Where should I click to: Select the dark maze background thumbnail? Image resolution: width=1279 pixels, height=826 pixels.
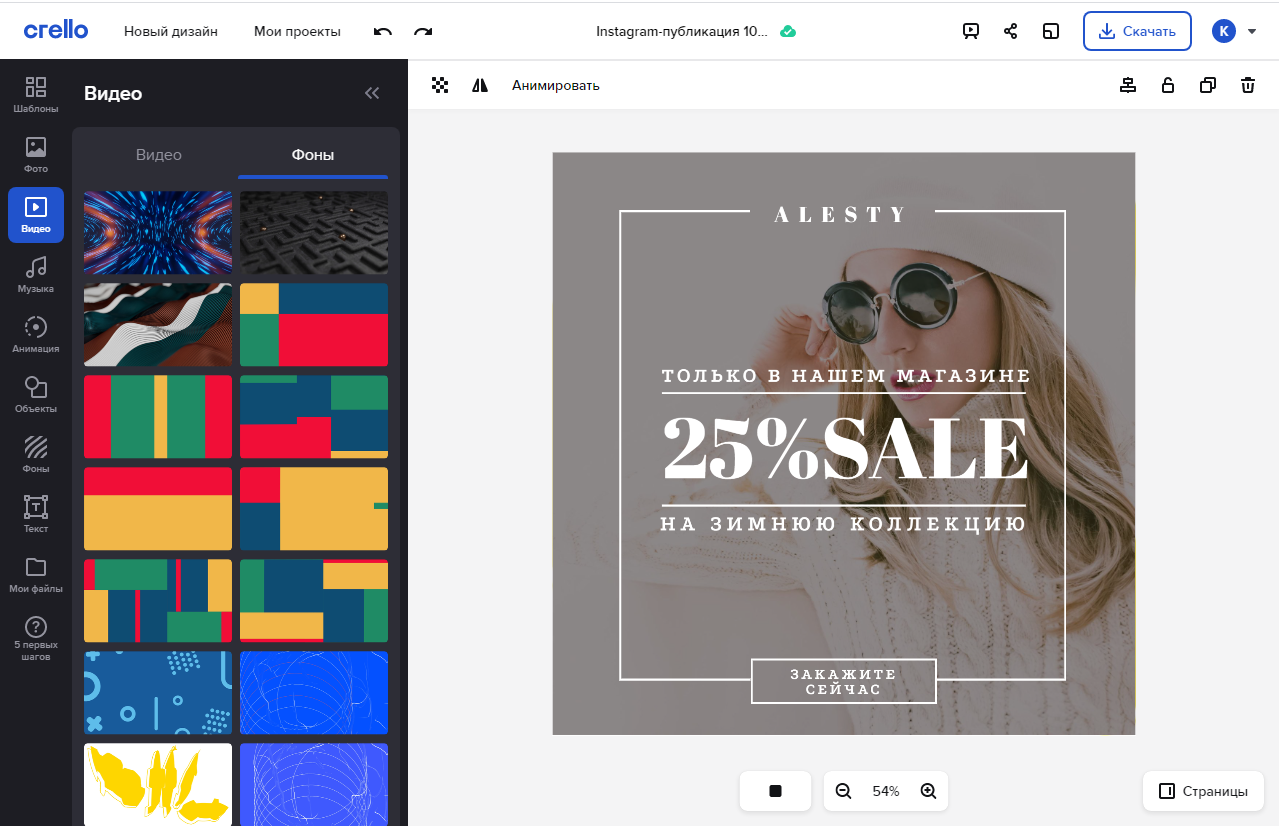click(x=314, y=232)
